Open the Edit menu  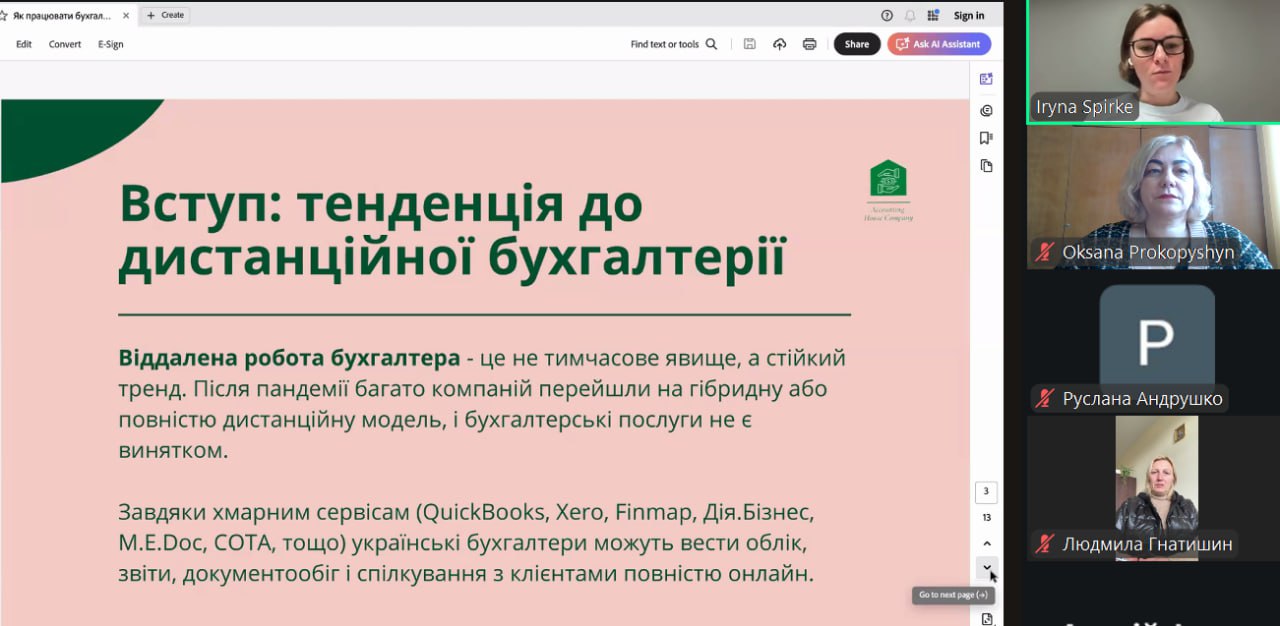click(24, 44)
